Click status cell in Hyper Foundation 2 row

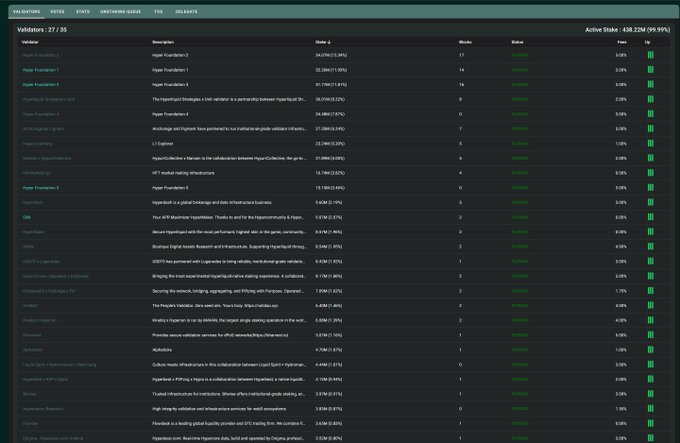pyautogui.click(x=520, y=55)
